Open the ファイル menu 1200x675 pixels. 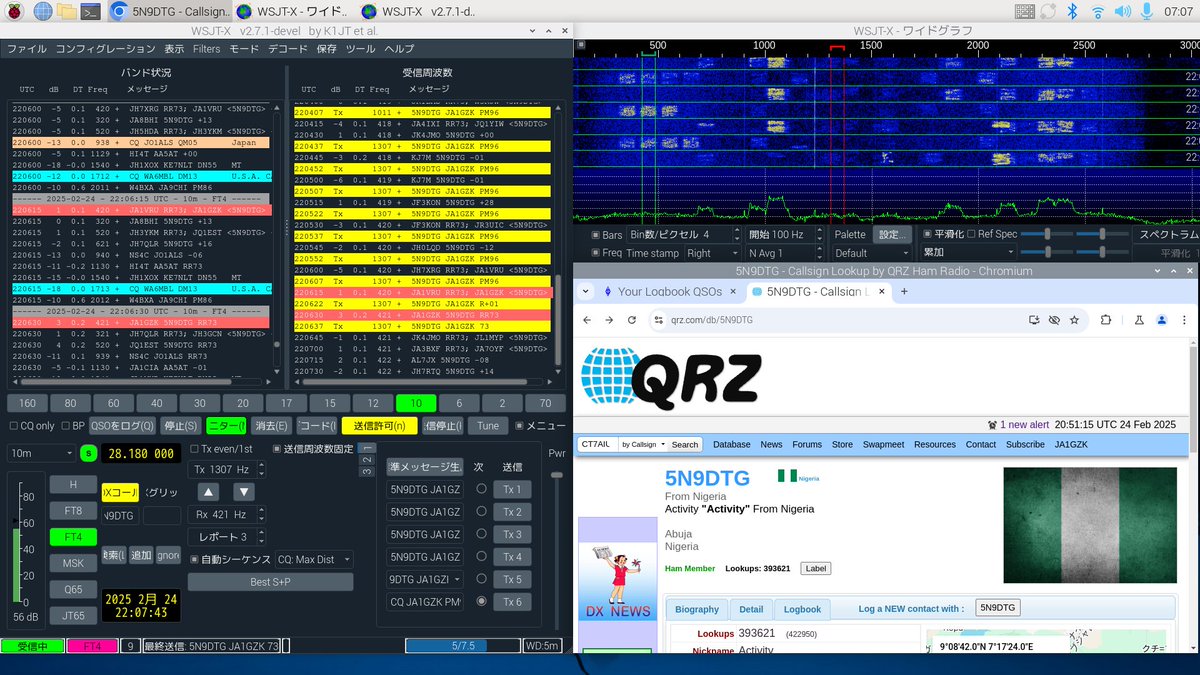[27, 48]
